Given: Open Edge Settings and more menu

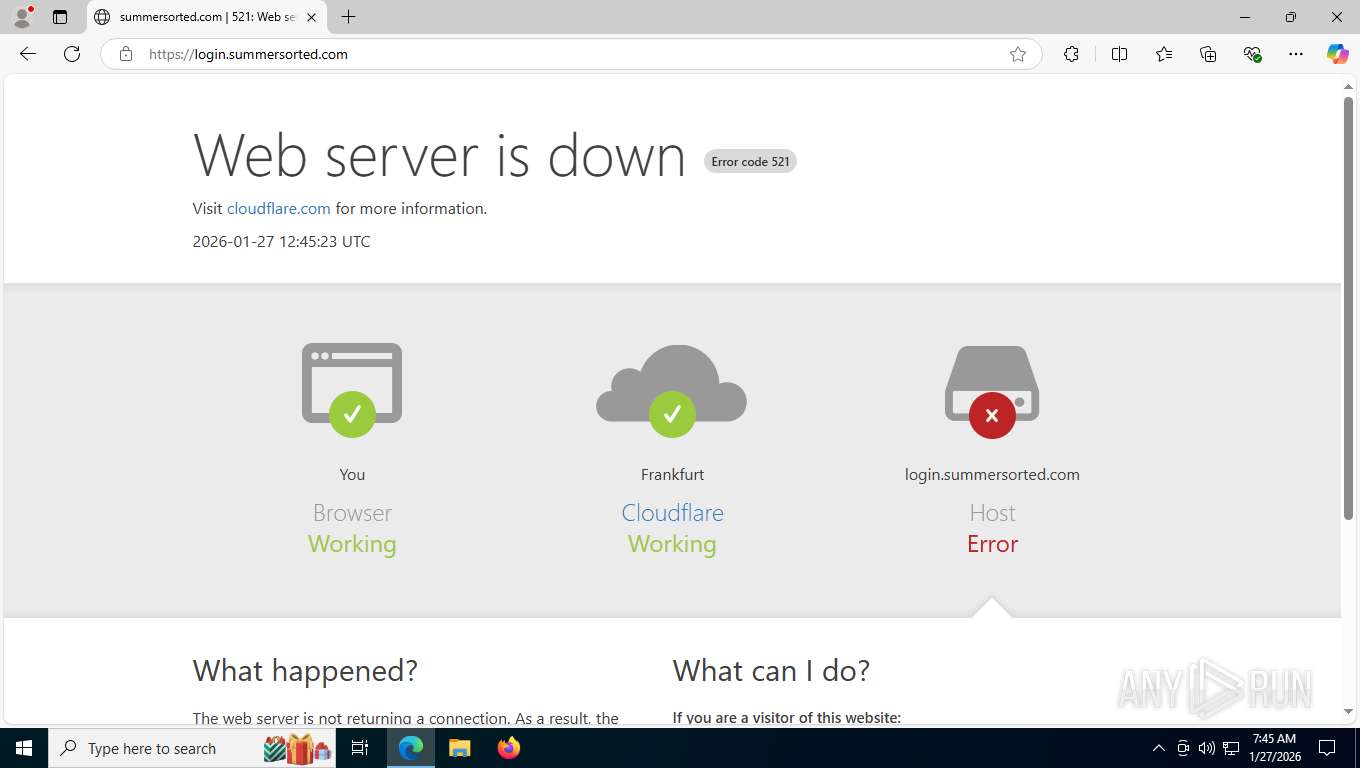Looking at the screenshot, I should [x=1296, y=54].
